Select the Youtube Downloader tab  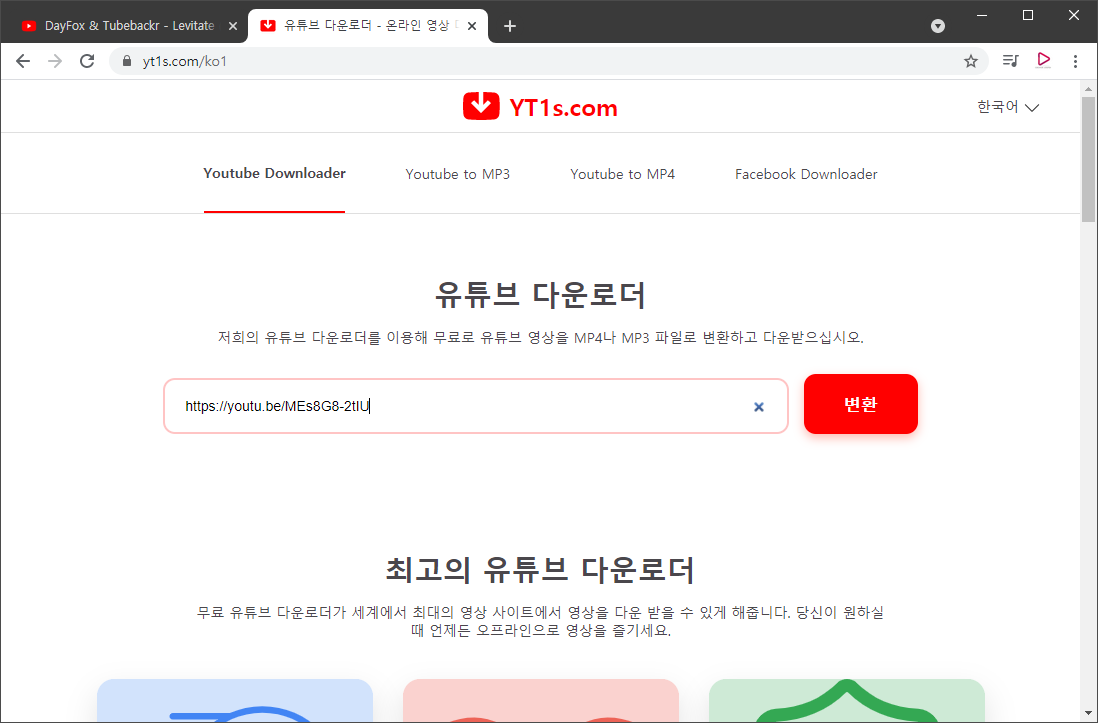point(274,174)
